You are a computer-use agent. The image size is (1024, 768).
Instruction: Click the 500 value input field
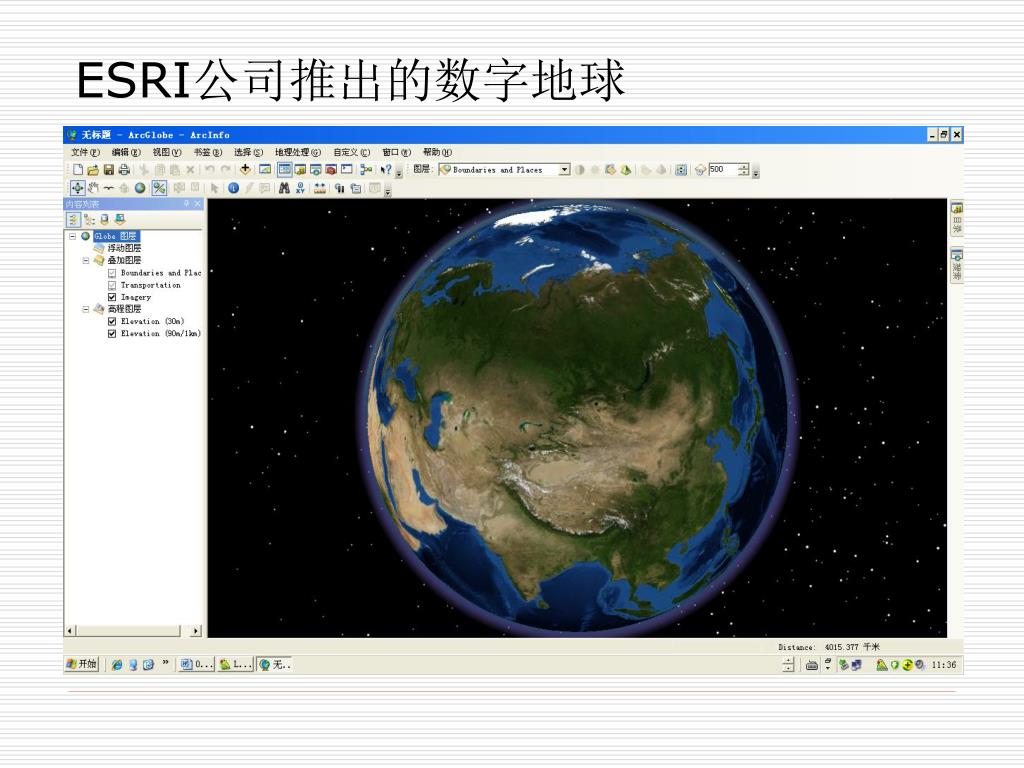[x=723, y=170]
